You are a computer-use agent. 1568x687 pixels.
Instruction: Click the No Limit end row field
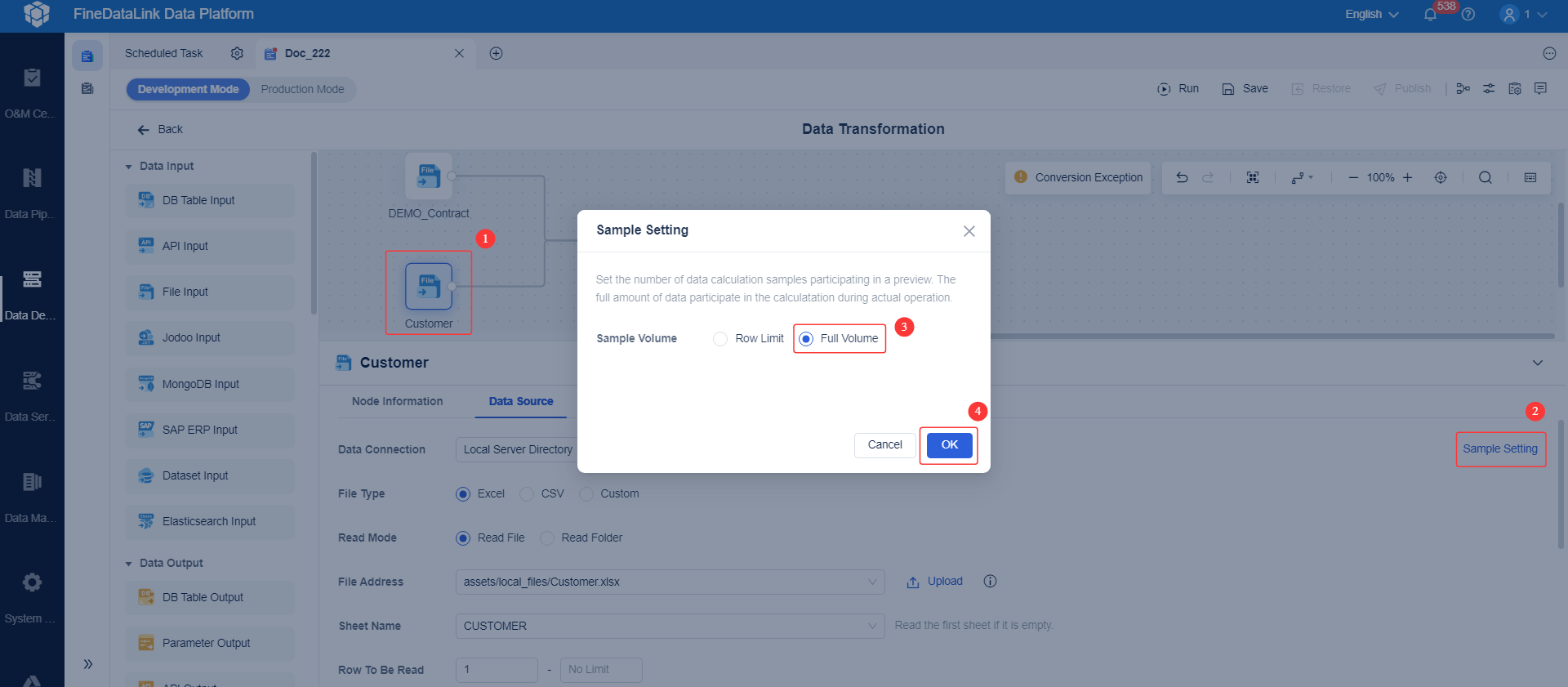[601, 670]
